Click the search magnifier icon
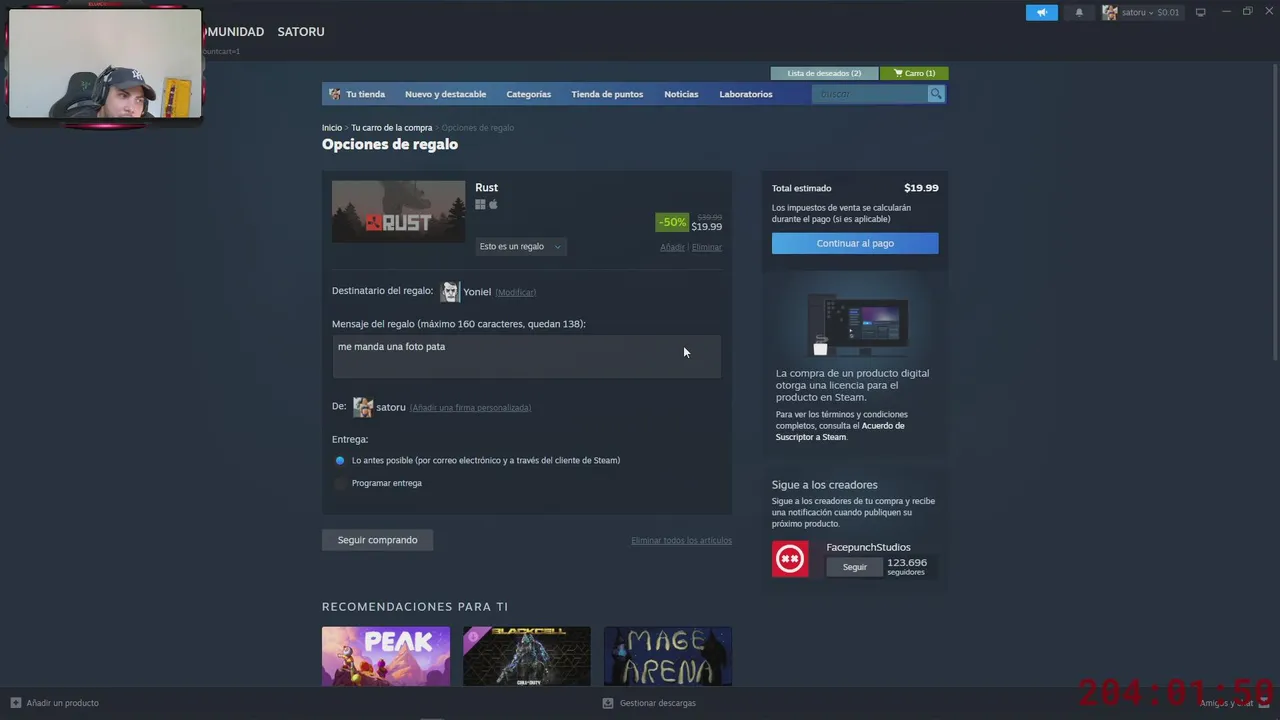 coord(936,94)
